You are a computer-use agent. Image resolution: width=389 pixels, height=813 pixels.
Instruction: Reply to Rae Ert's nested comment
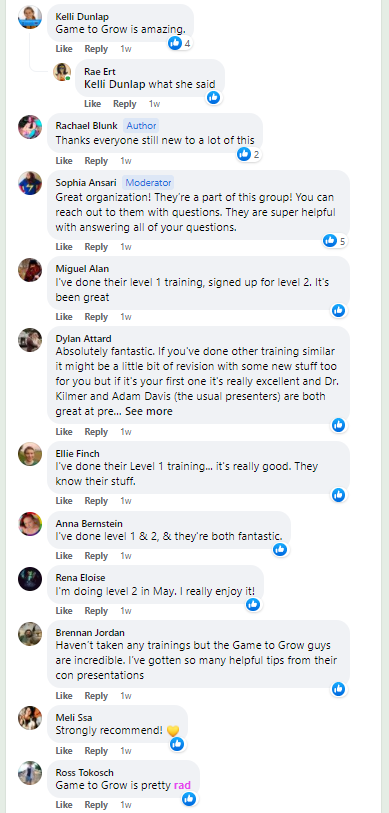pyautogui.click(x=124, y=104)
